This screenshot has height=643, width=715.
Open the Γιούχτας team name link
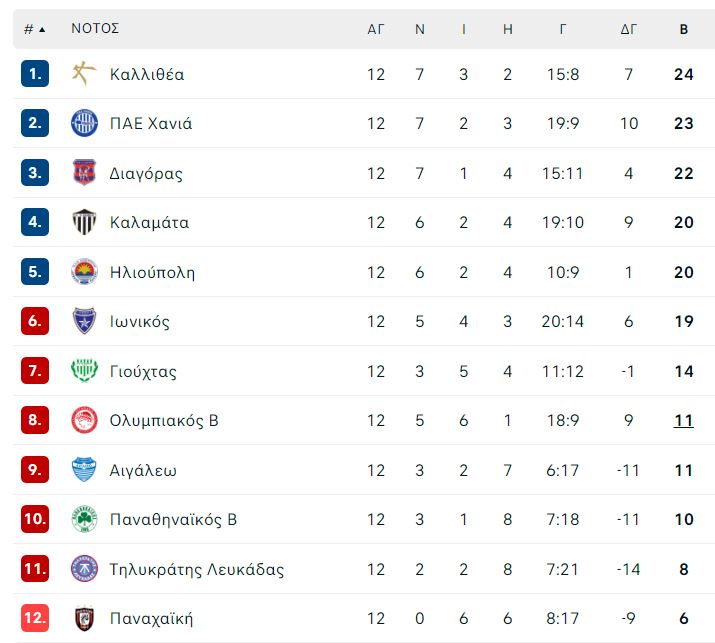click(x=143, y=371)
